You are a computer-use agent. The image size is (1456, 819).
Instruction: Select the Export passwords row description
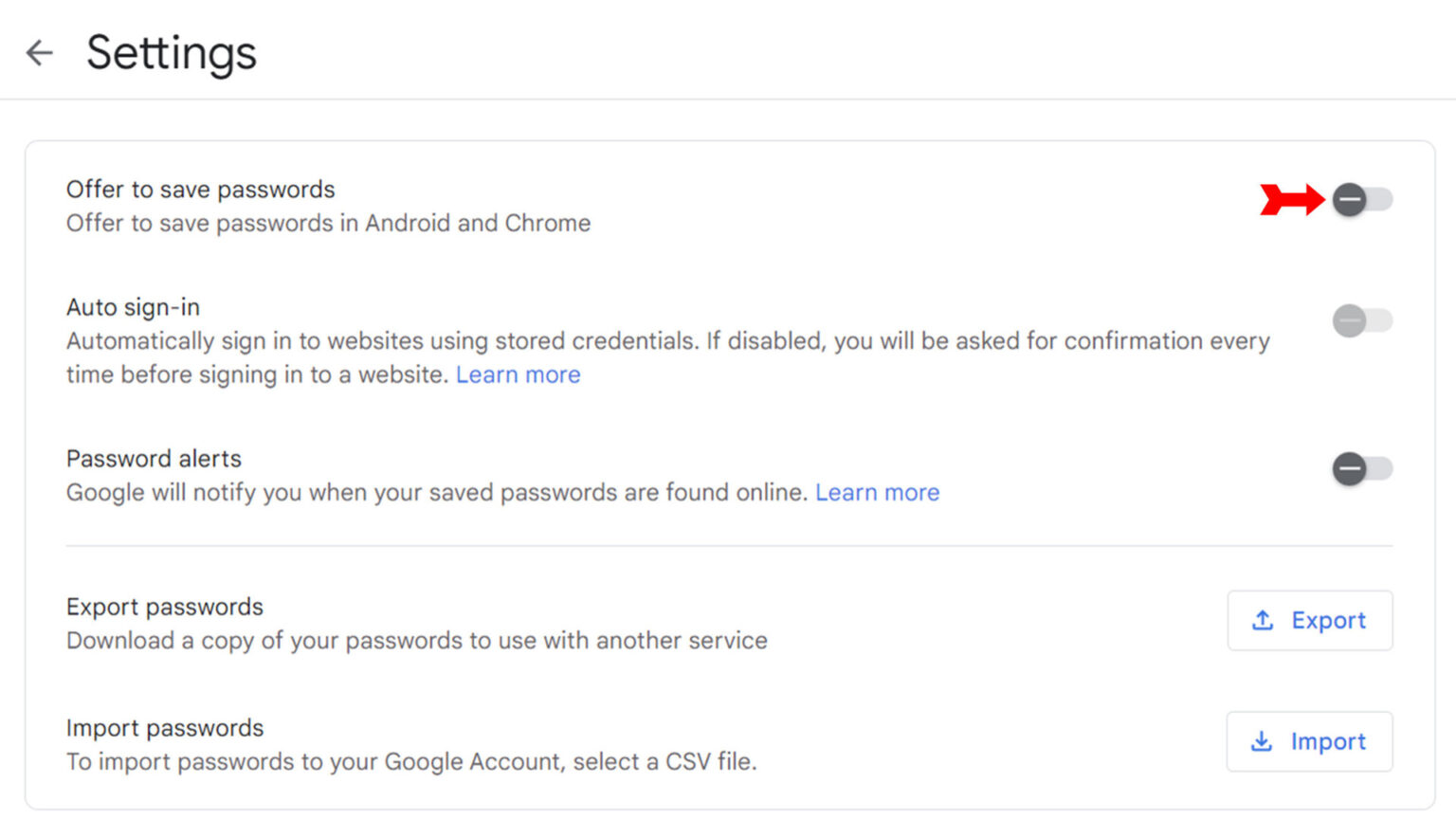pos(416,640)
